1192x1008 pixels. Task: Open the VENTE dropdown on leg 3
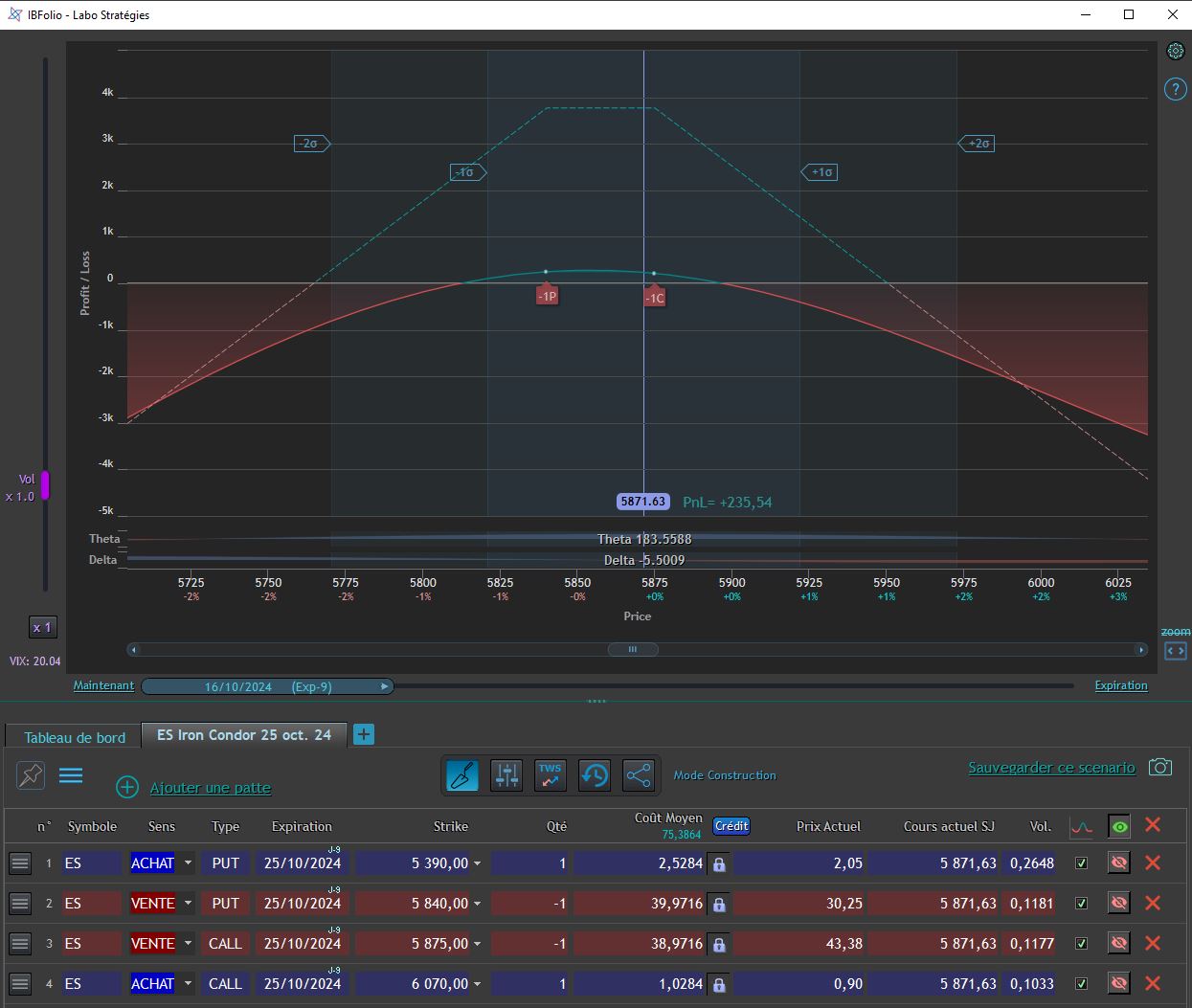click(188, 944)
